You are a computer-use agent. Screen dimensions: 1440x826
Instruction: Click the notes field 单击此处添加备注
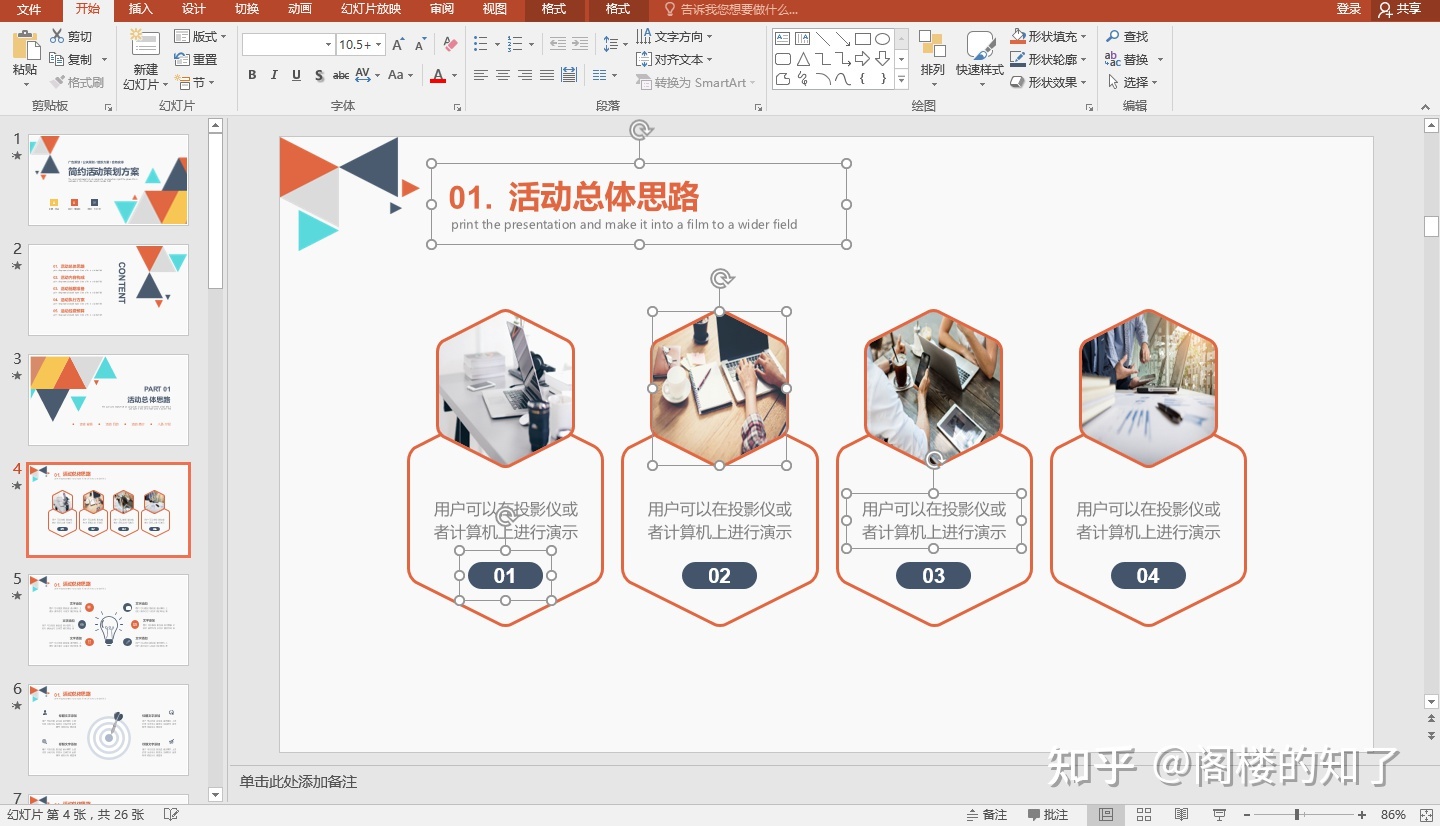298,782
